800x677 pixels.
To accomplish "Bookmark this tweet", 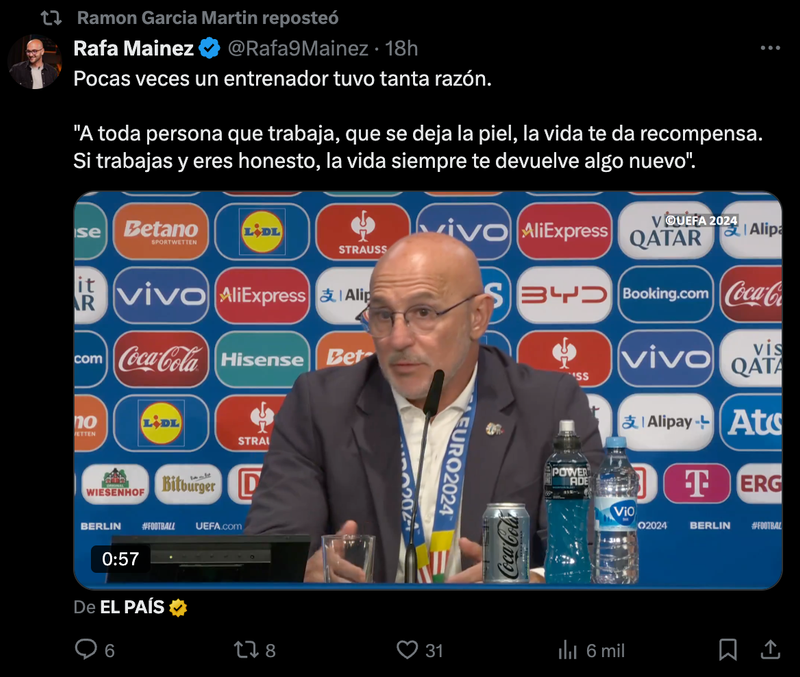I will pyautogui.click(x=728, y=650).
